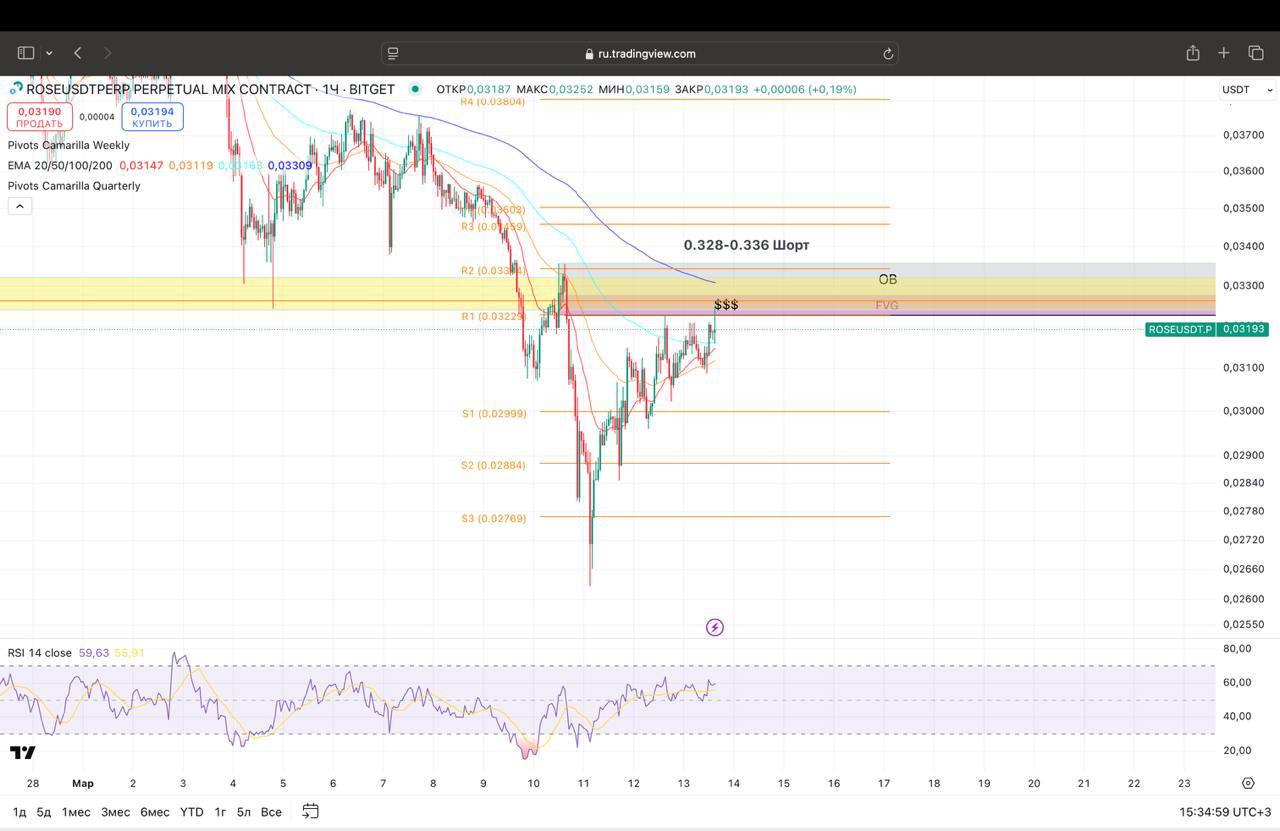This screenshot has width=1280, height=831.
Task: Reload the TradingView page
Action: click(x=887, y=53)
